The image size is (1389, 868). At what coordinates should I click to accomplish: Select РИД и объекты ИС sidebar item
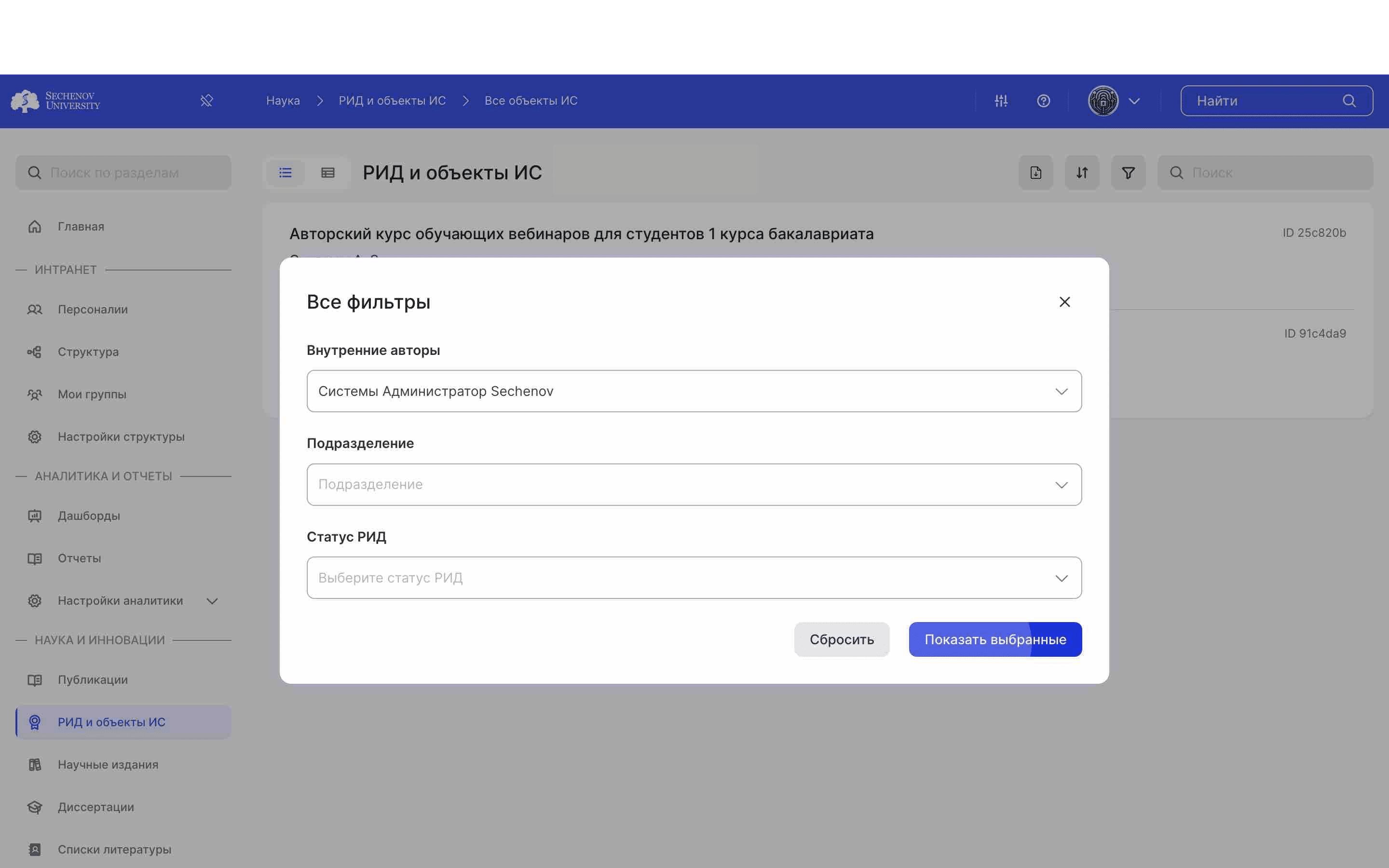point(123,722)
